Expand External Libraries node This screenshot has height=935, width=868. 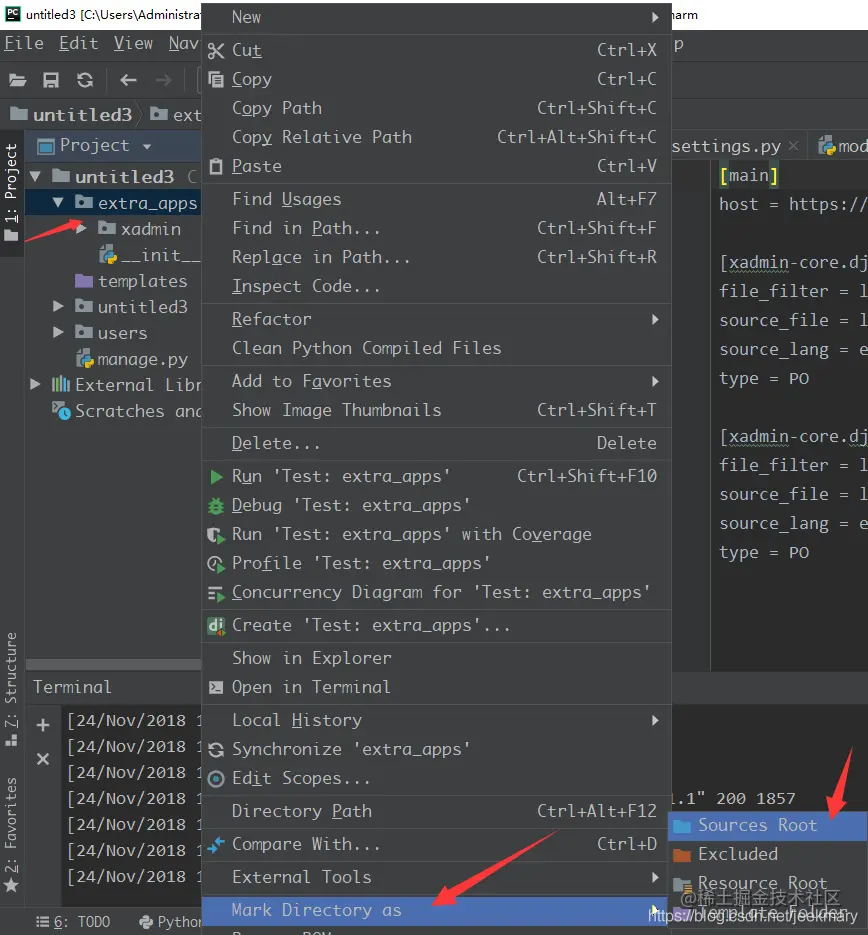[35, 385]
